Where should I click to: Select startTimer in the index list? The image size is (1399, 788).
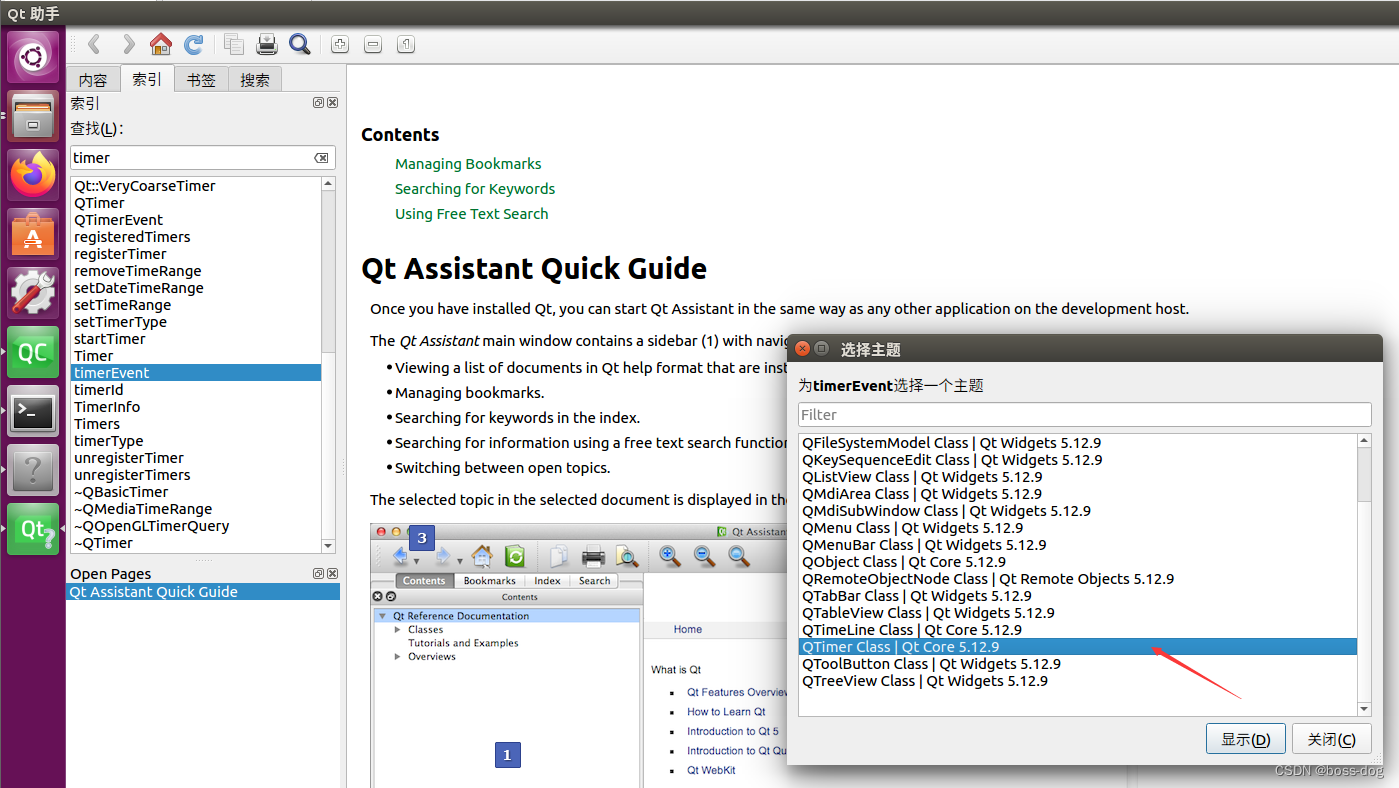pyautogui.click(x=196, y=339)
